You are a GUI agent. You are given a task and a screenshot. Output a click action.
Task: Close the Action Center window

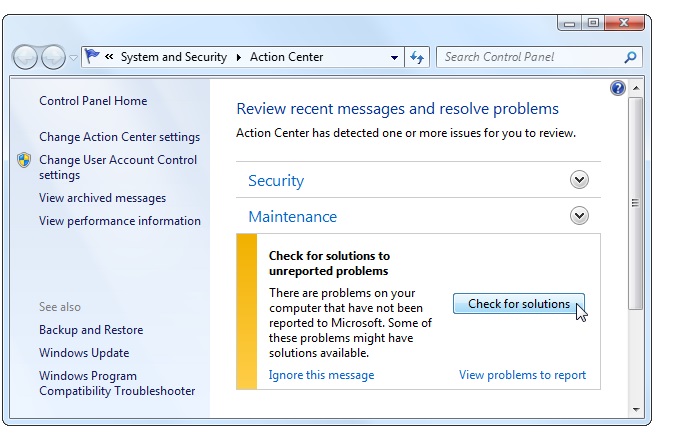point(624,23)
